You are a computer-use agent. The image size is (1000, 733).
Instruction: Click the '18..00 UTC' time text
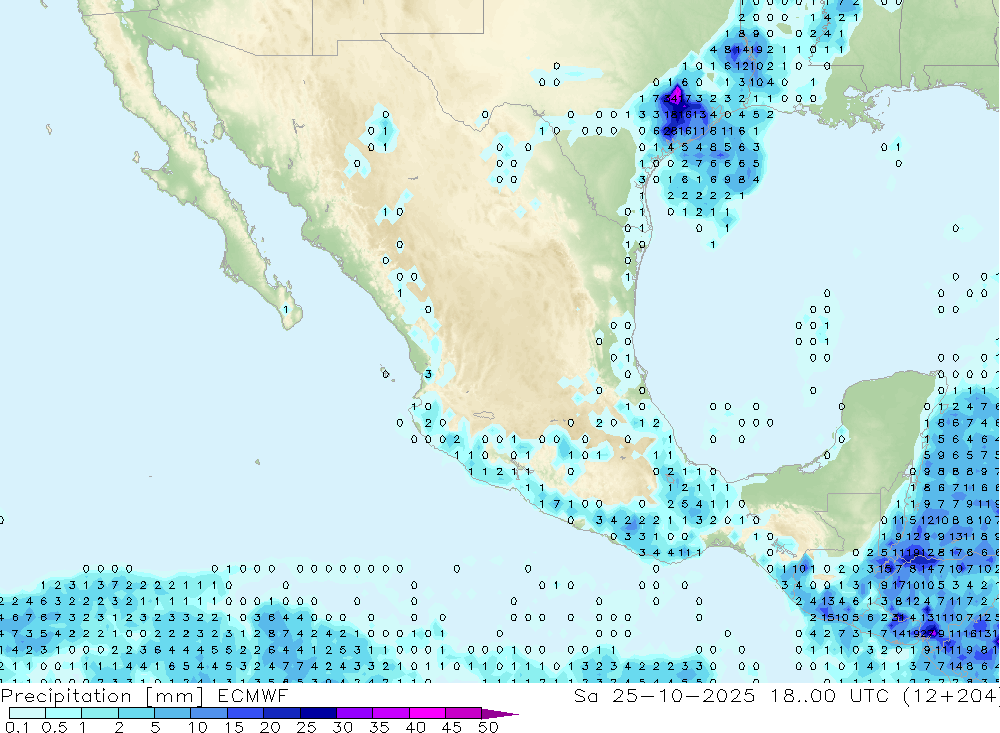coord(830,695)
